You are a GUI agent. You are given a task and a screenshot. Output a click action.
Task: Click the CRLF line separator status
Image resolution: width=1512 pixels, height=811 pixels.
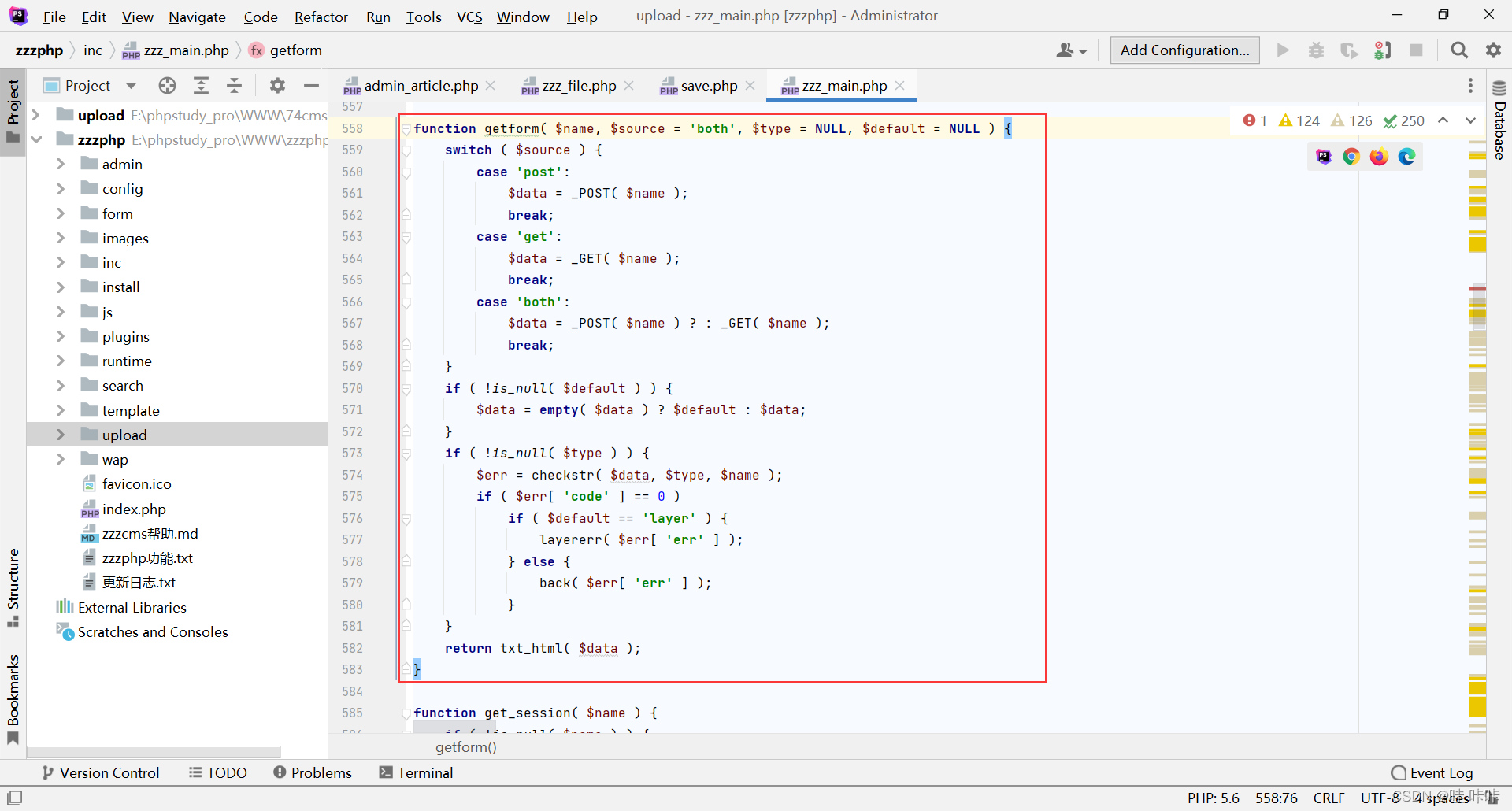(x=1329, y=798)
